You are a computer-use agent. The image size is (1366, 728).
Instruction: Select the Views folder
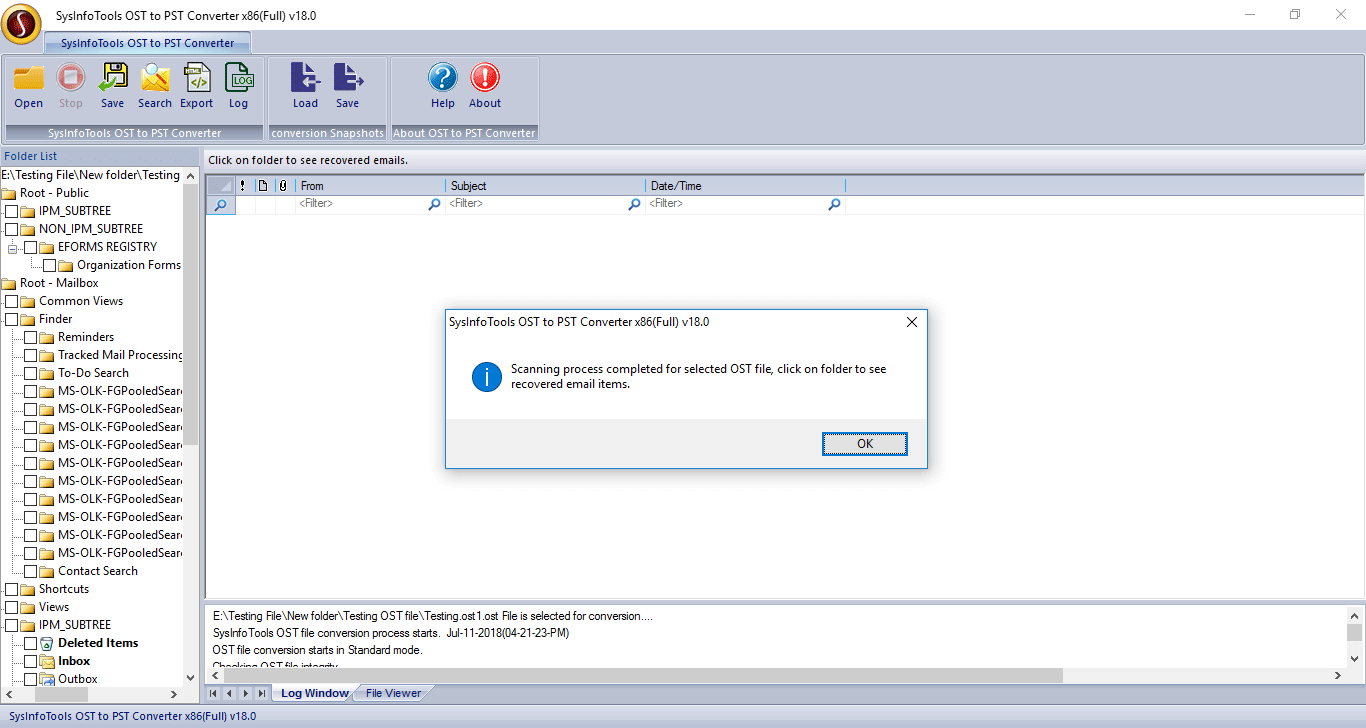click(54, 607)
